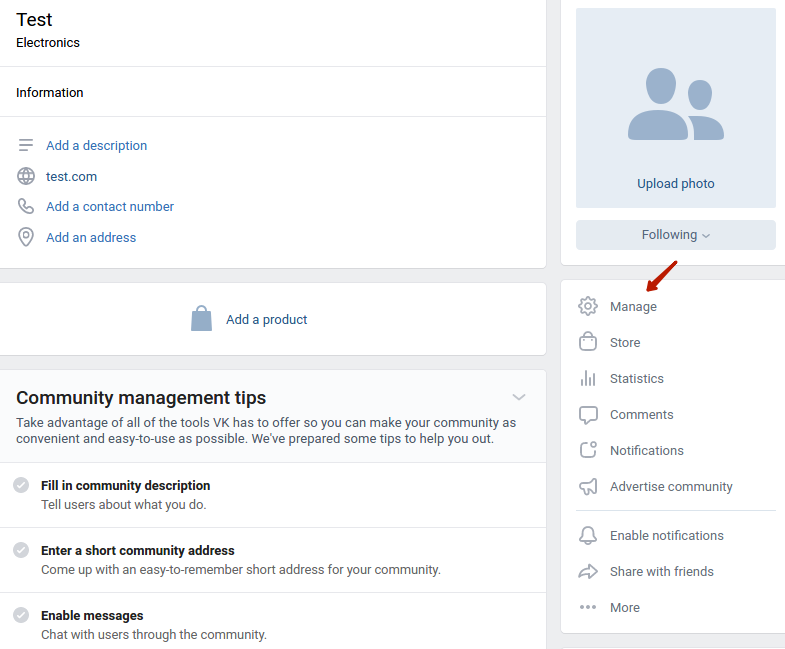Toggle the Enable messages checkmark
Screen dimensions: 785x649
(21, 615)
